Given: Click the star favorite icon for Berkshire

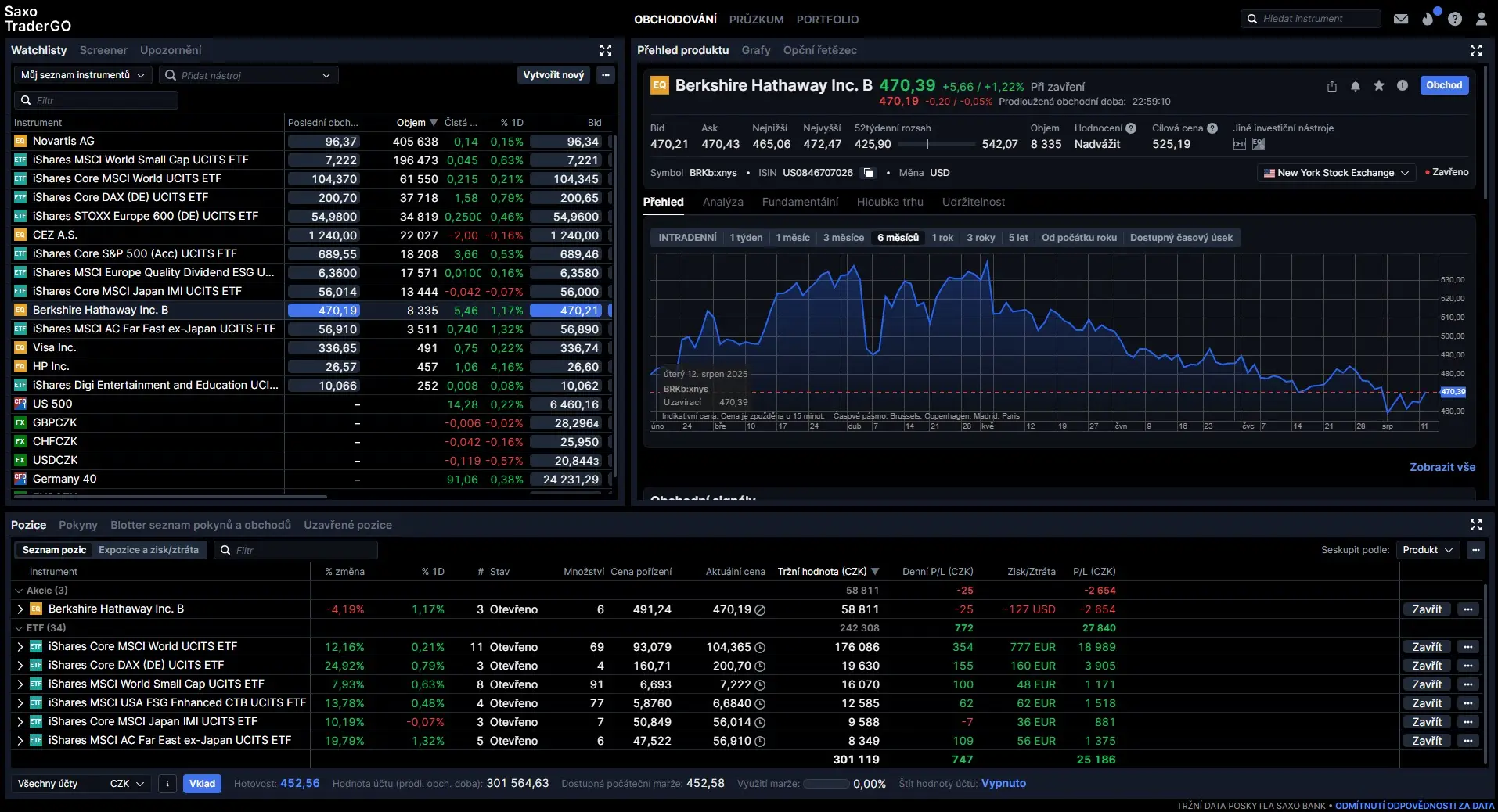Looking at the screenshot, I should tap(1379, 86).
